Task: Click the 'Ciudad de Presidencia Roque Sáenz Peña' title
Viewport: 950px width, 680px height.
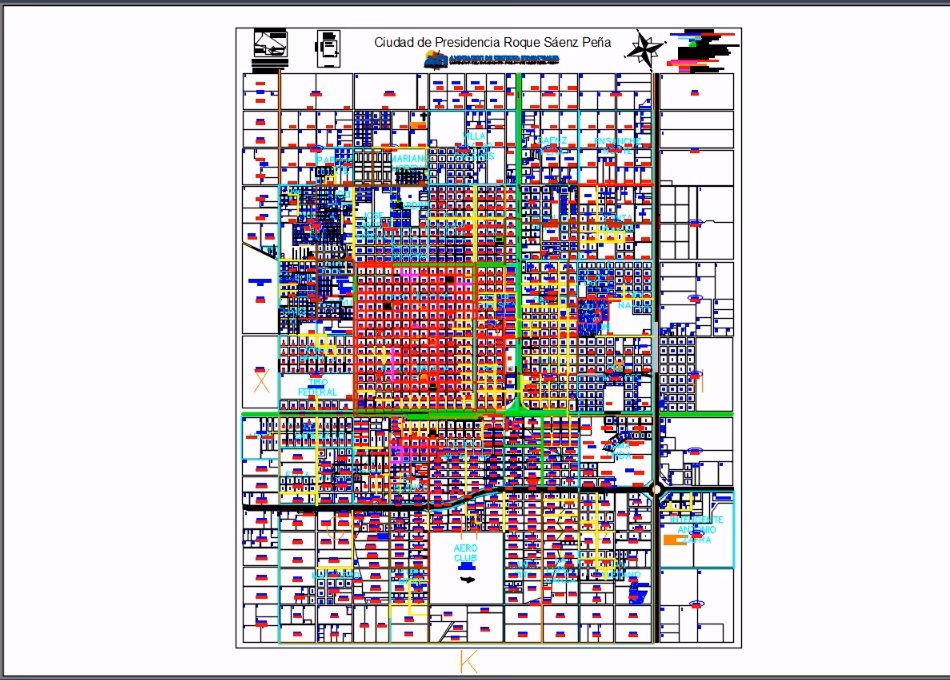Action: click(x=491, y=42)
